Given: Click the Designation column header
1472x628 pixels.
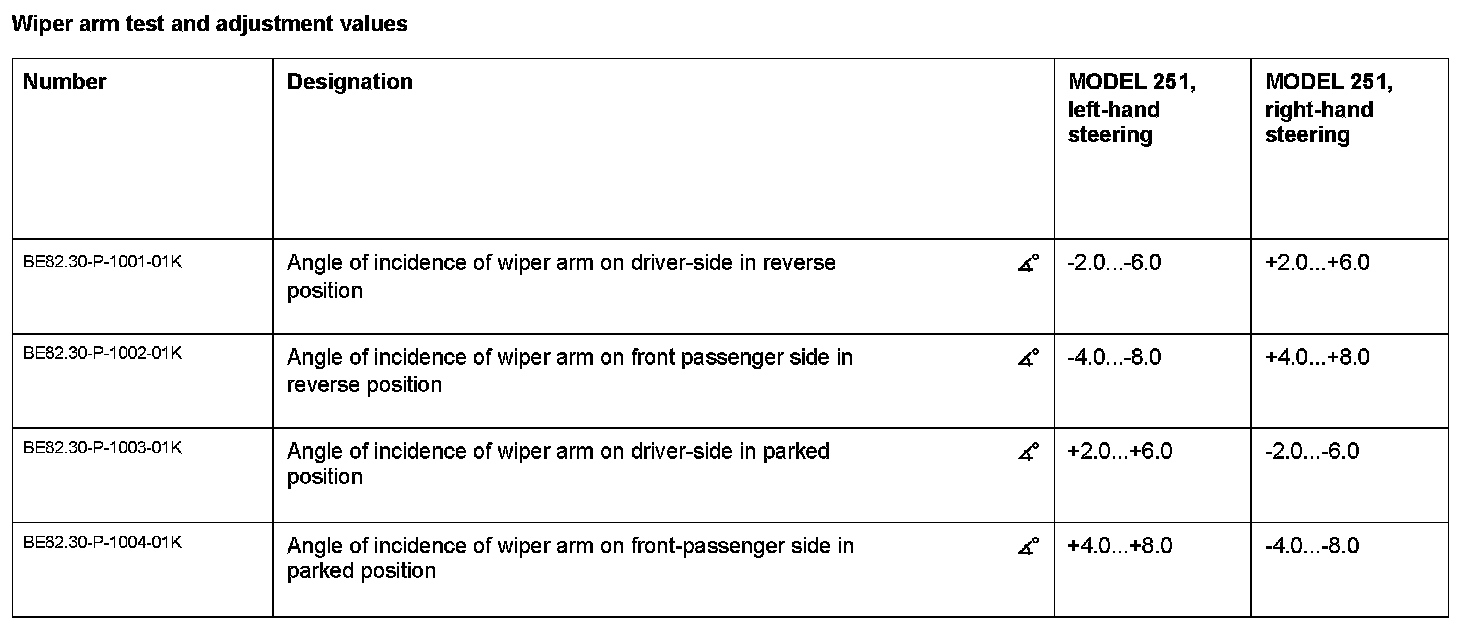Looking at the screenshot, I should 350,82.
